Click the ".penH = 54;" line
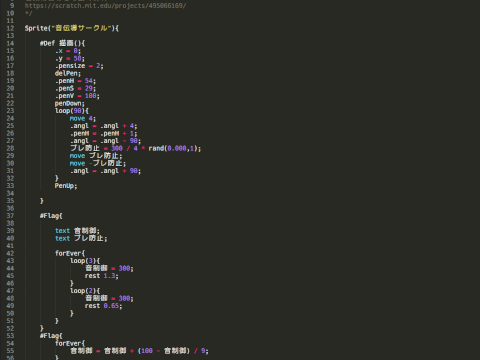The width and height of the screenshot is (480, 360). pos(75,81)
